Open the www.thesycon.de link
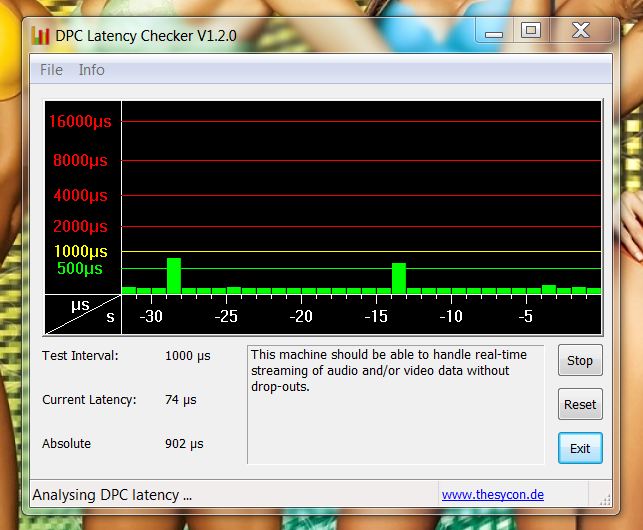 coord(493,495)
